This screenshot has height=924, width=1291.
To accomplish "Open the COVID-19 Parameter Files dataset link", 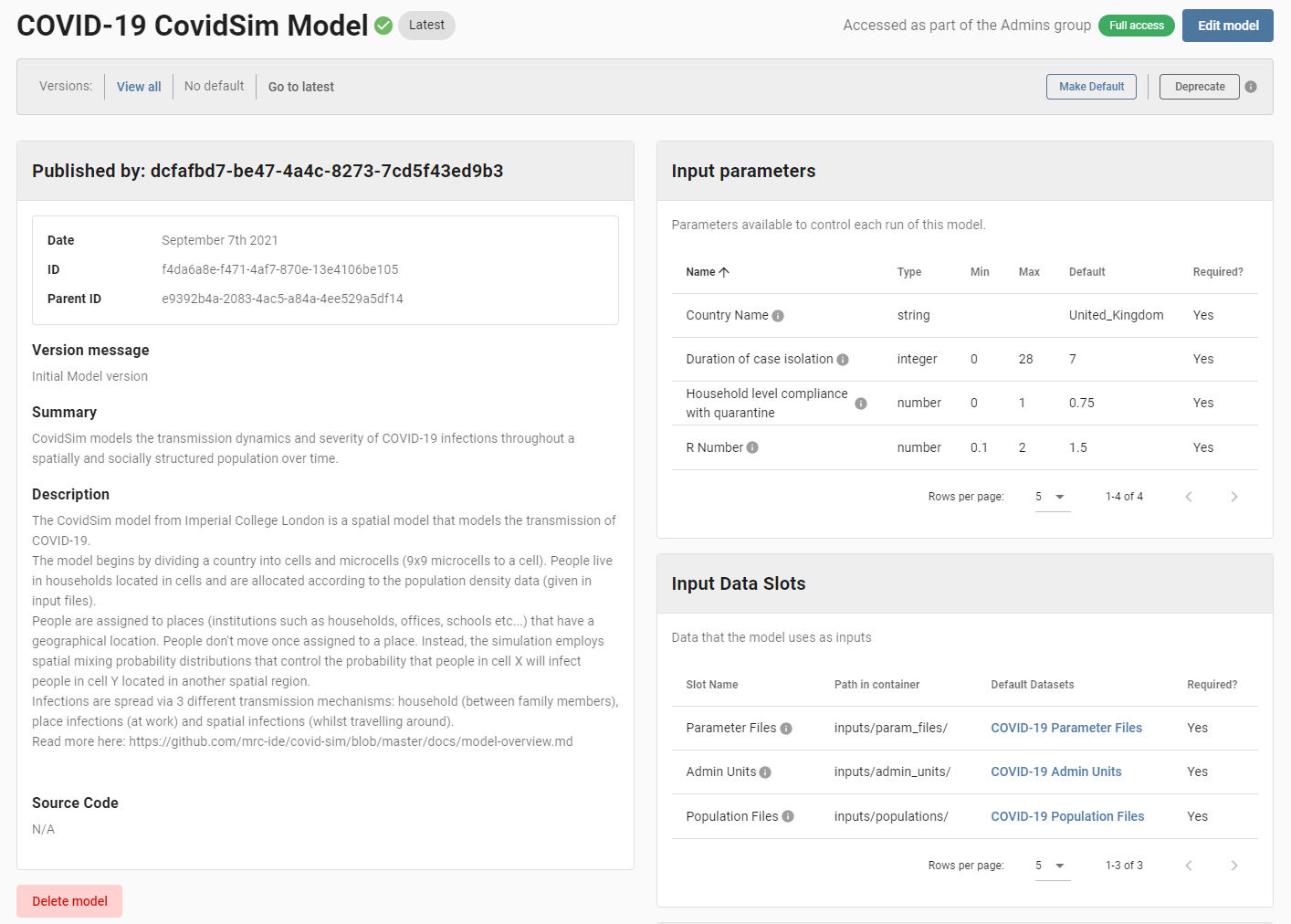I will click(1066, 728).
